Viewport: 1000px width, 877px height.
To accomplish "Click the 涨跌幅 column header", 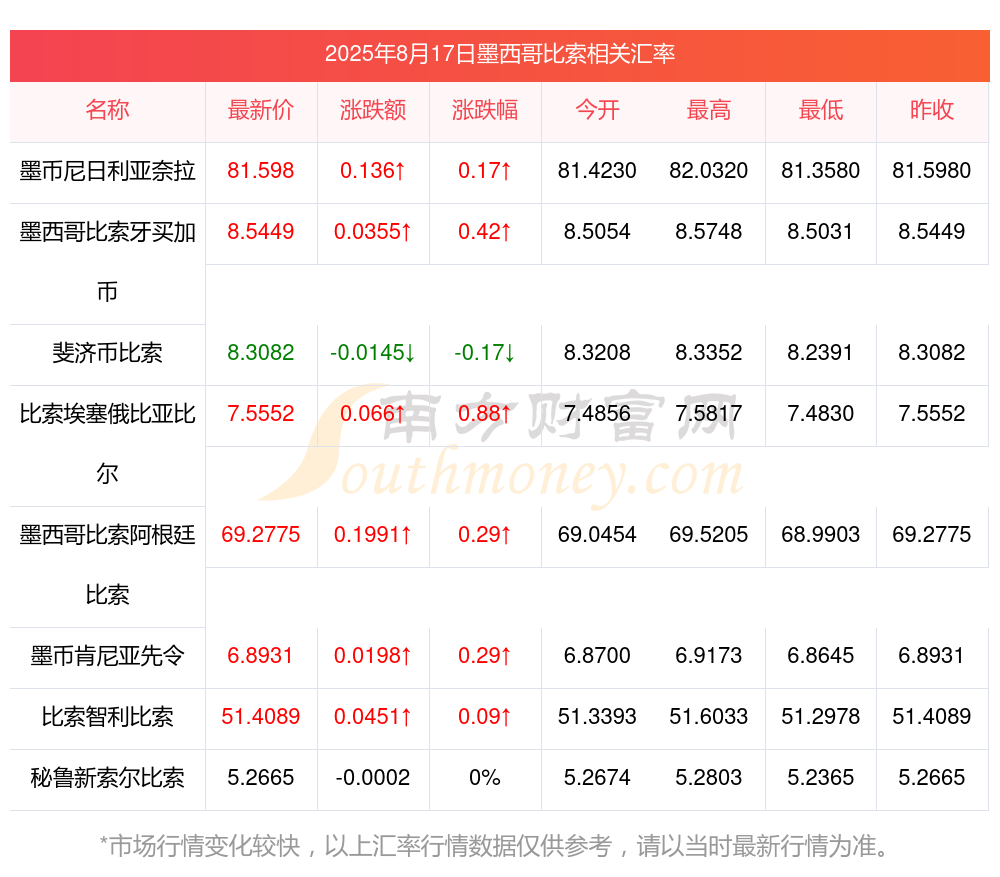I will [x=485, y=110].
